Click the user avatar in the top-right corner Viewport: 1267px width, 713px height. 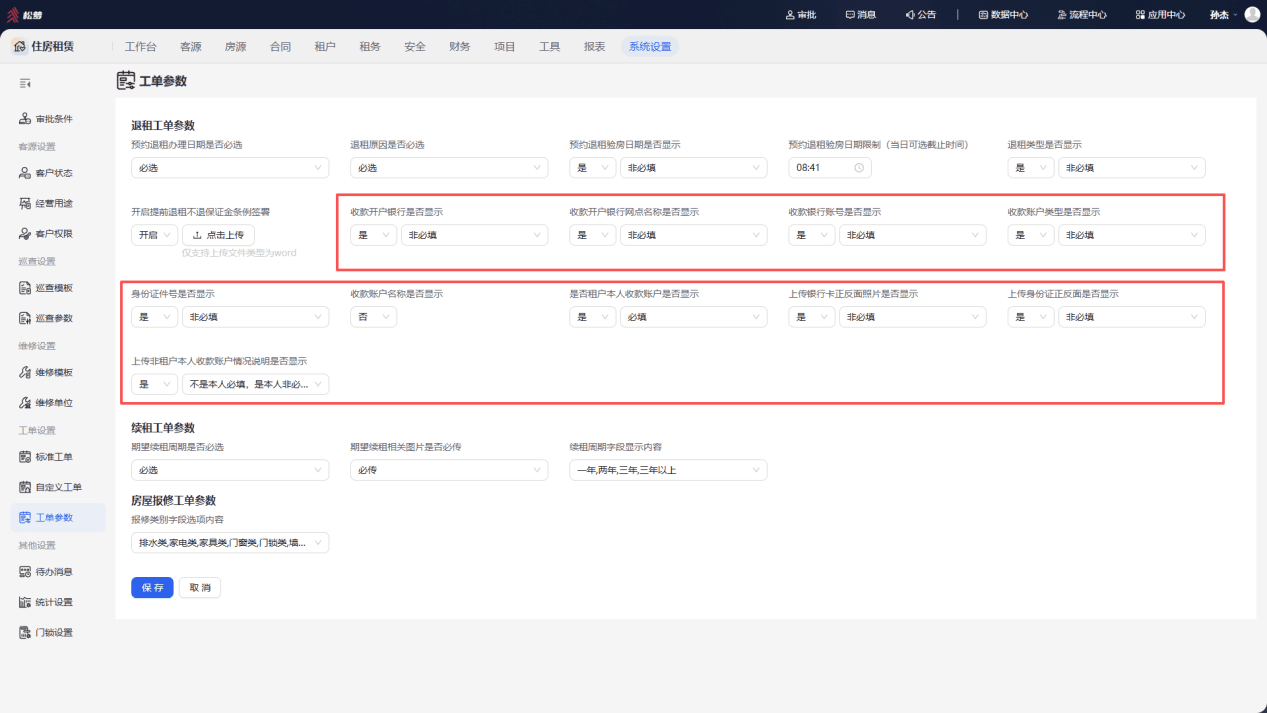(1252, 15)
